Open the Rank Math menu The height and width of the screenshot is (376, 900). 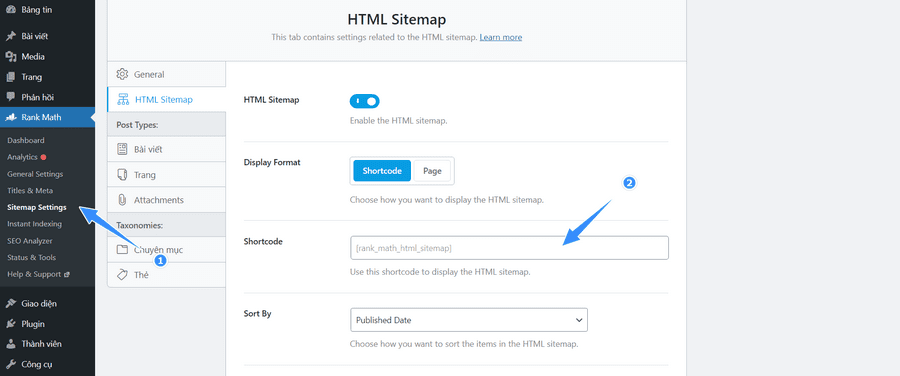point(47,118)
